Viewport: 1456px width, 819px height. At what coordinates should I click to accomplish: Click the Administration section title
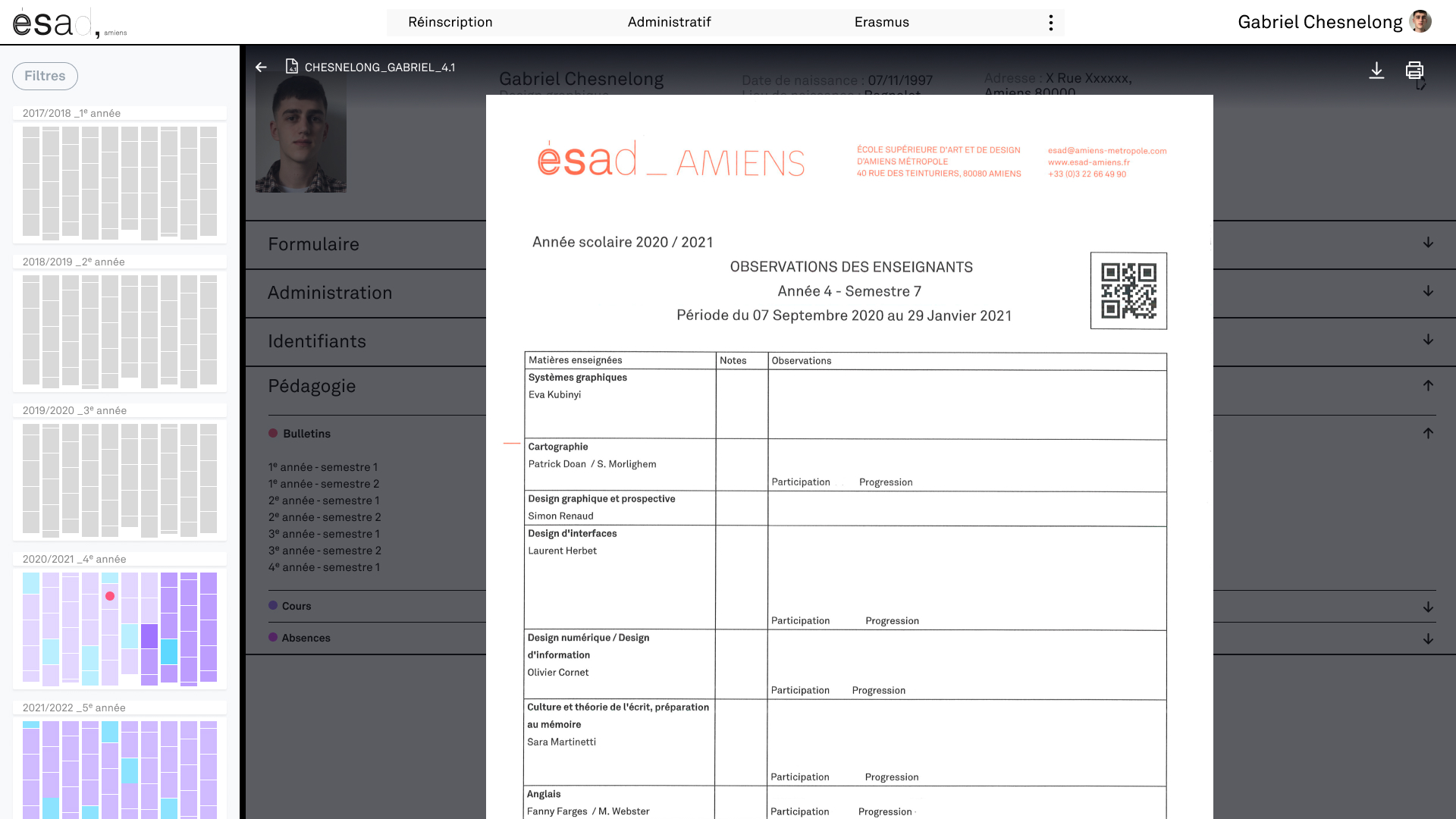click(330, 293)
